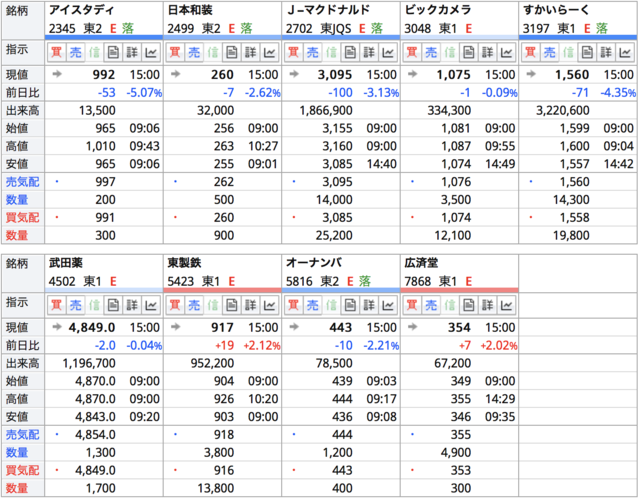Viewport: 640px width, 500px height.
Task: Click the 992 current price of アイスタディ
Action: coord(101,75)
